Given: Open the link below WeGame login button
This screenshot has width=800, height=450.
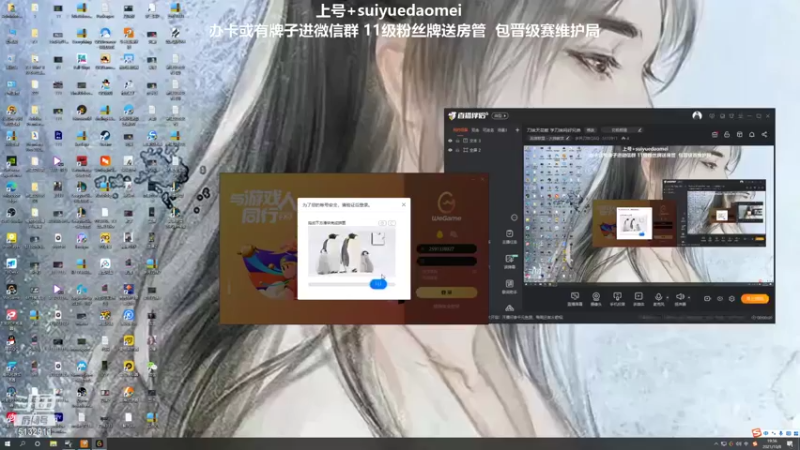Looking at the screenshot, I should pos(446,306).
